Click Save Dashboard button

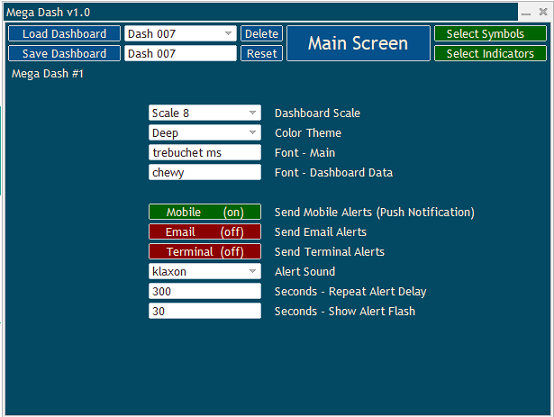64,53
